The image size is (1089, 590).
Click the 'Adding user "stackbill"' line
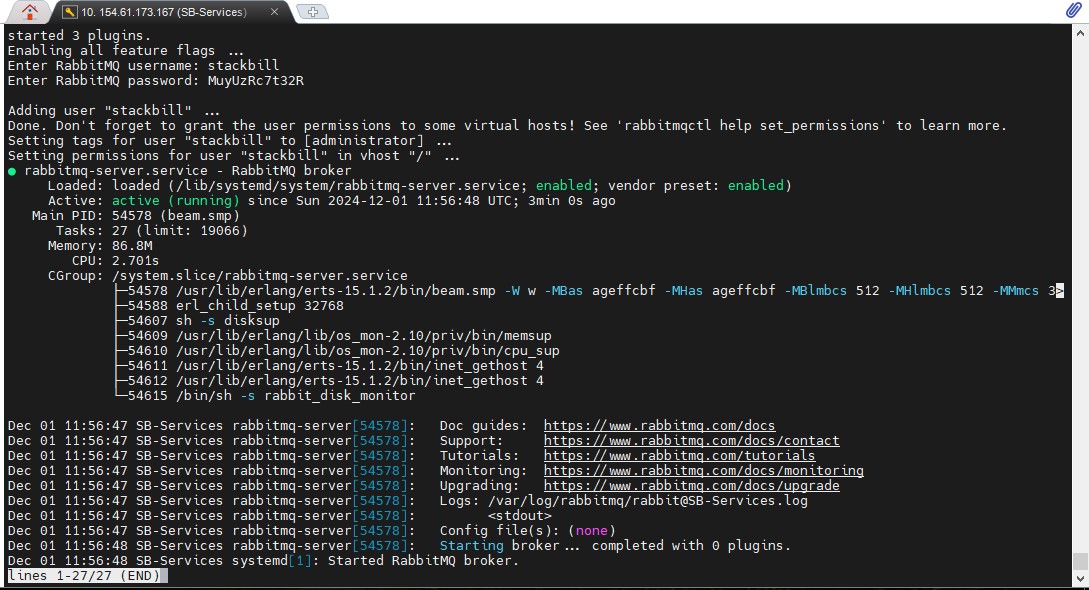(x=113, y=110)
